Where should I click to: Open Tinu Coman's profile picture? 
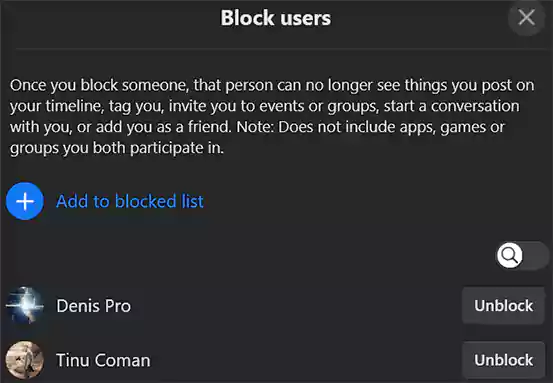click(x=25, y=360)
